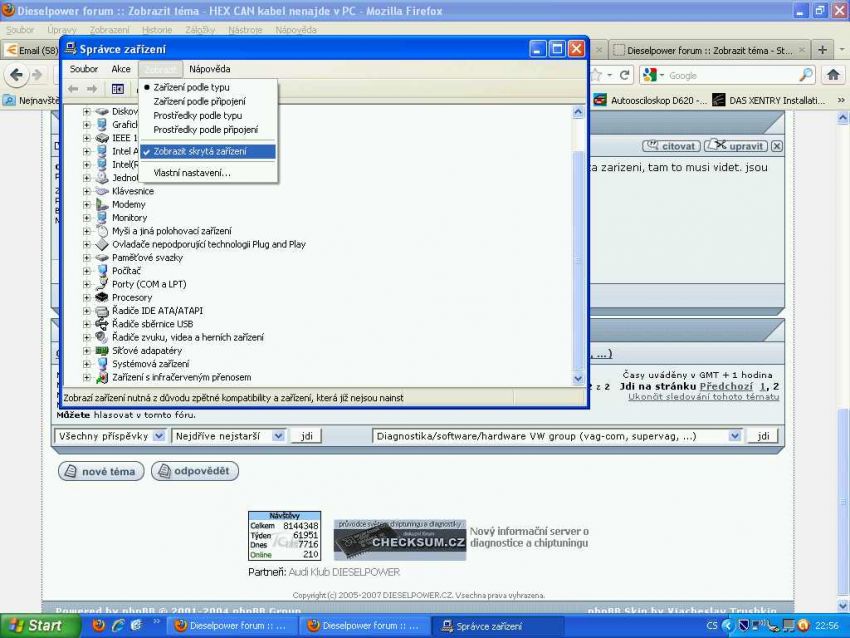850x638 pixels.
Task: Click the mouse icon beside Myši a jiná polohovací zařízení
Action: [102, 231]
